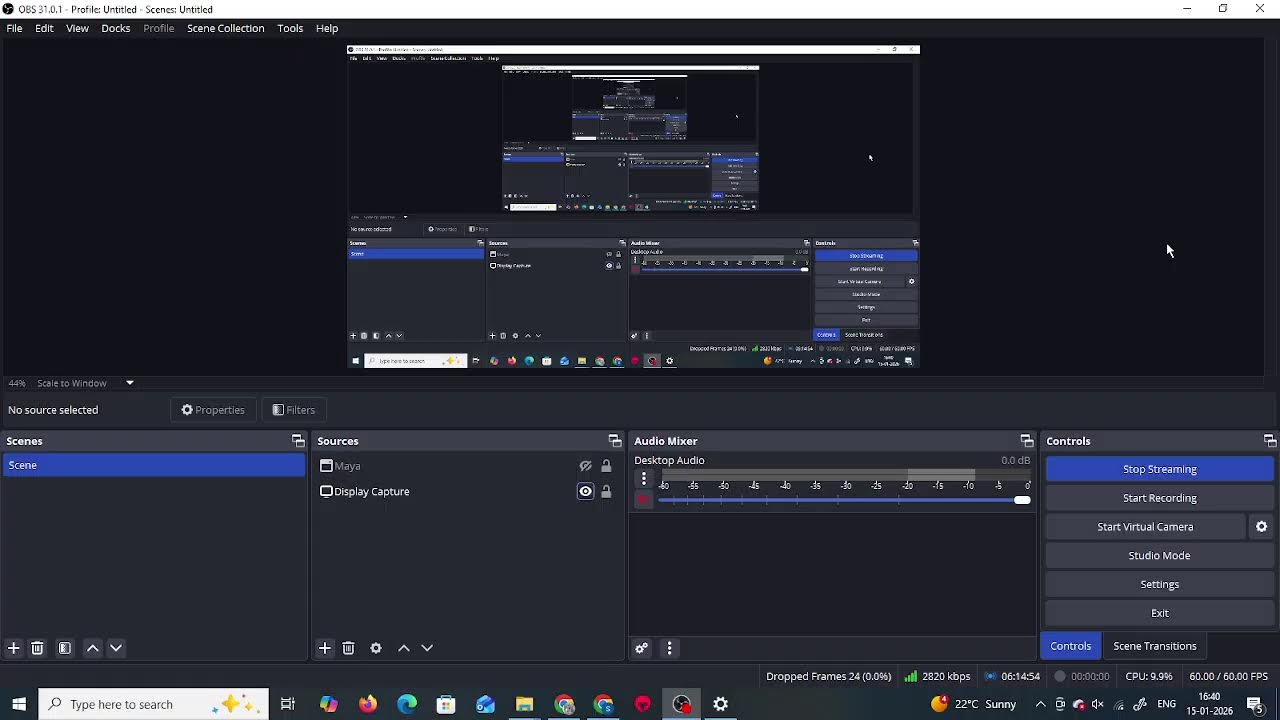1280x720 pixels.
Task: Add a new scene with plus icon
Action: pyautogui.click(x=14, y=648)
